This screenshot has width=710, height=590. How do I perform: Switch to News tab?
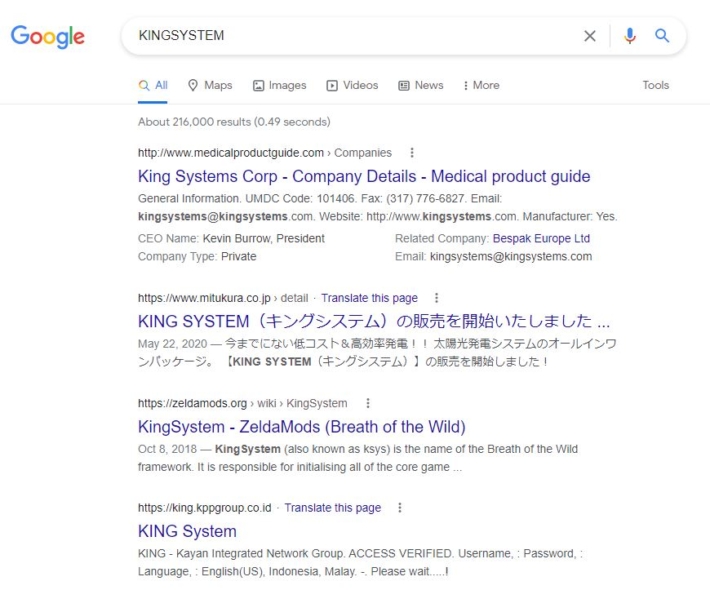tap(421, 86)
